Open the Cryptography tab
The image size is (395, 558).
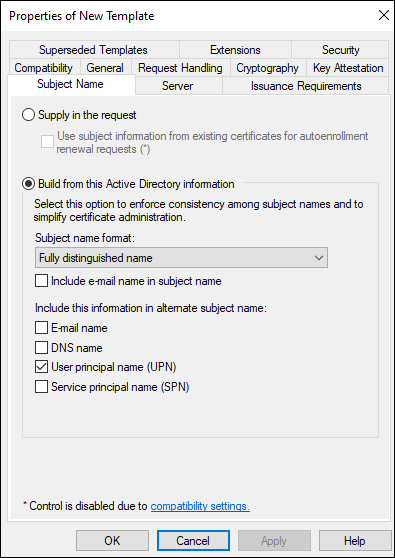pyautogui.click(x=268, y=68)
